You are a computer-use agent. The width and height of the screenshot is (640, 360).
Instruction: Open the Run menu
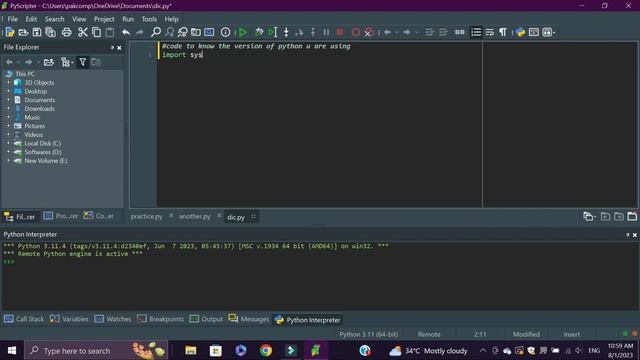point(128,19)
